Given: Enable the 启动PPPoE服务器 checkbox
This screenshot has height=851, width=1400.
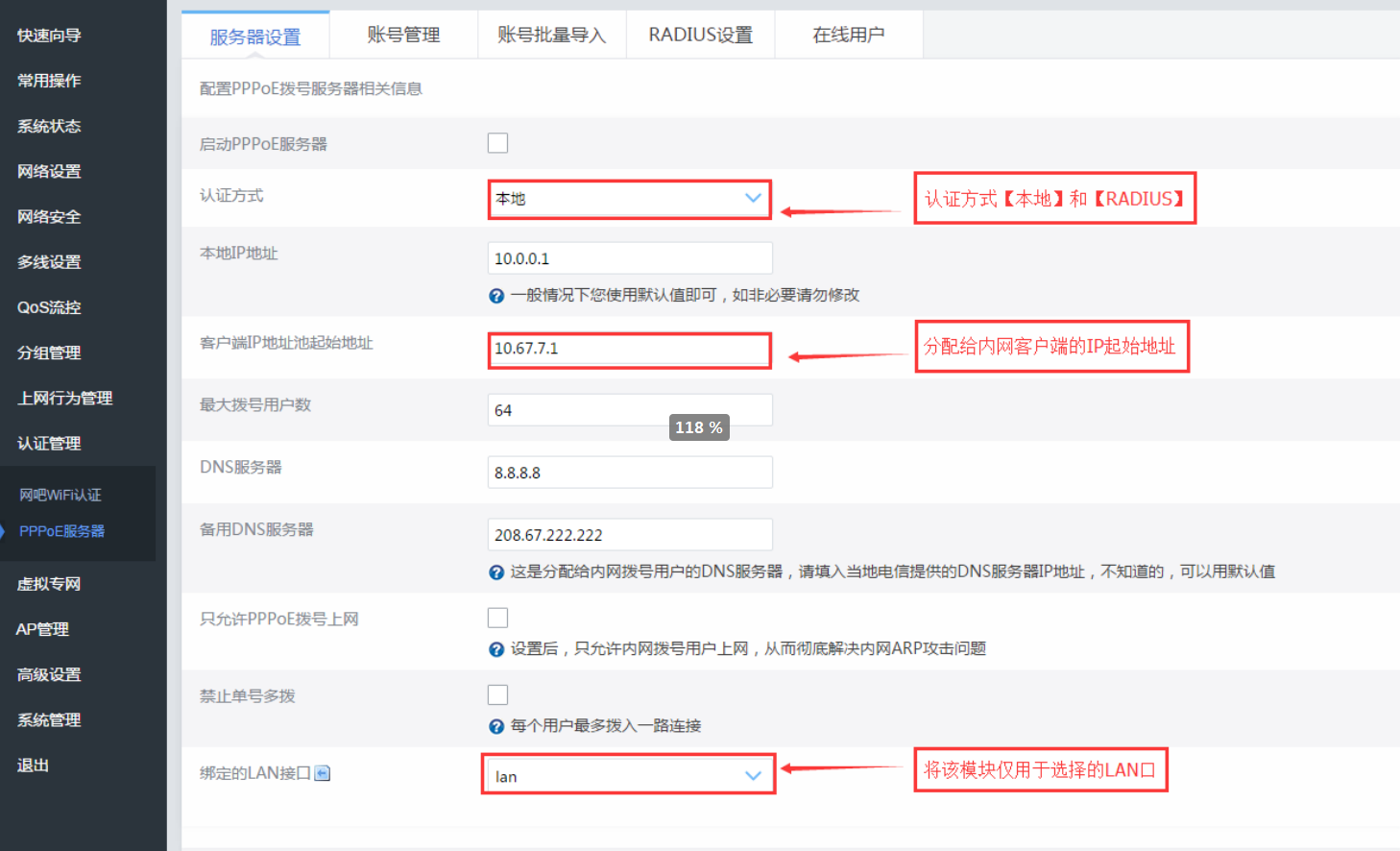Looking at the screenshot, I should tap(497, 142).
